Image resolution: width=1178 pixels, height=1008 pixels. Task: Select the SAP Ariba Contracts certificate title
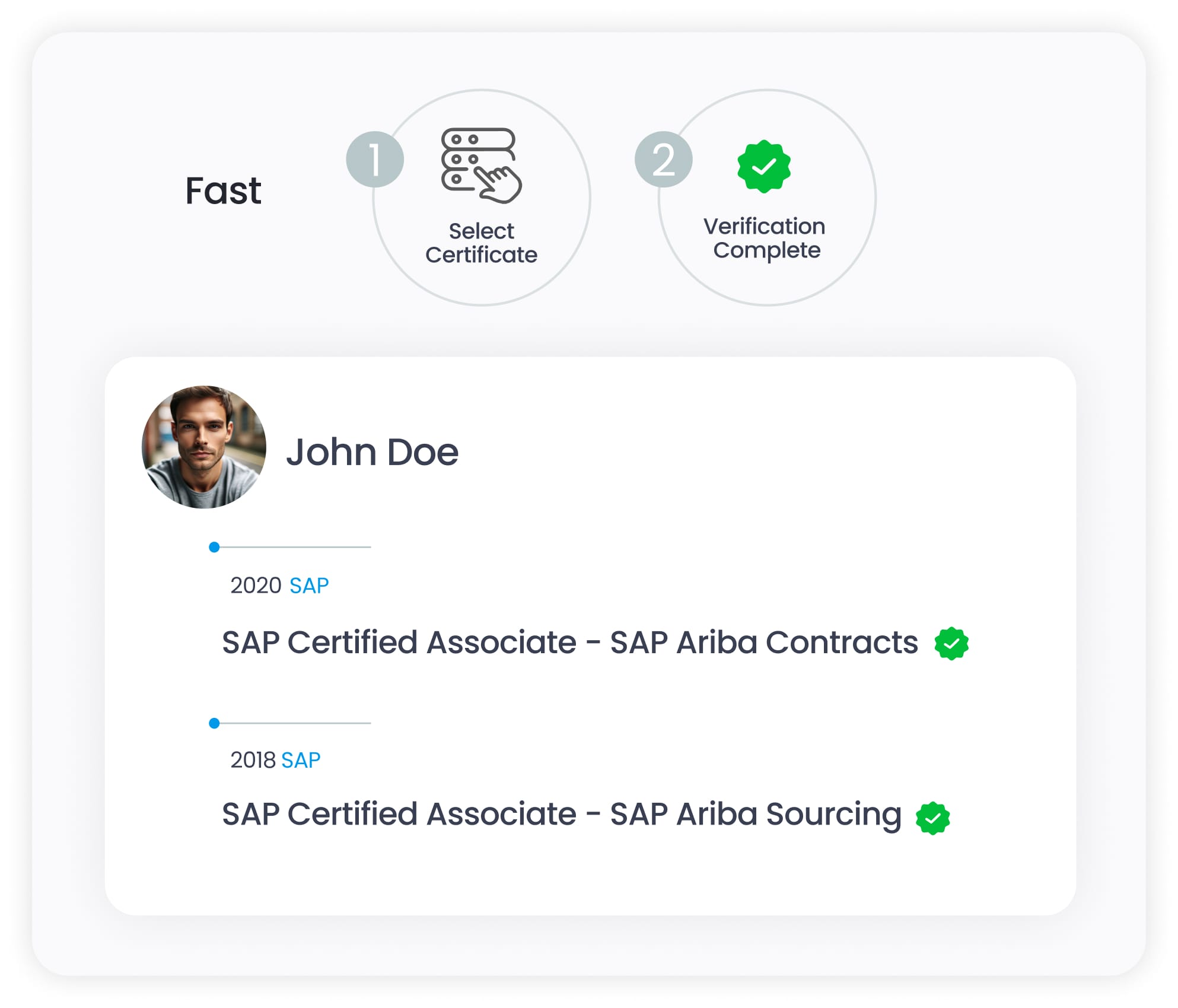(x=569, y=643)
